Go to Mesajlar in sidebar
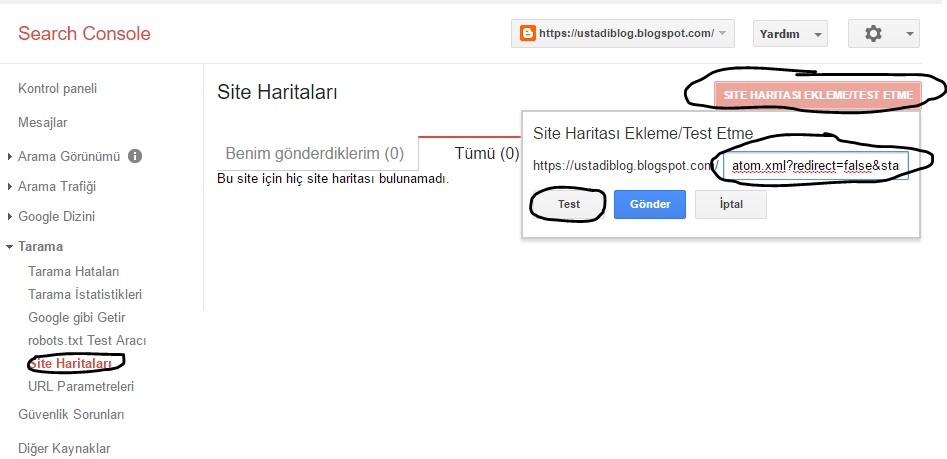This screenshot has height=459, width=947. tap(43, 123)
